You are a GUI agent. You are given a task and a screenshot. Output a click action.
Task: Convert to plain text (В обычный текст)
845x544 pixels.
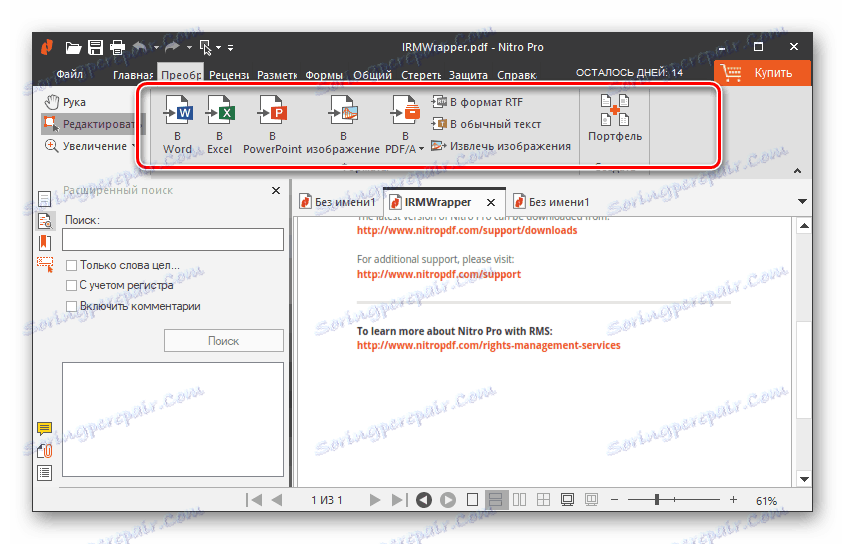coord(486,124)
